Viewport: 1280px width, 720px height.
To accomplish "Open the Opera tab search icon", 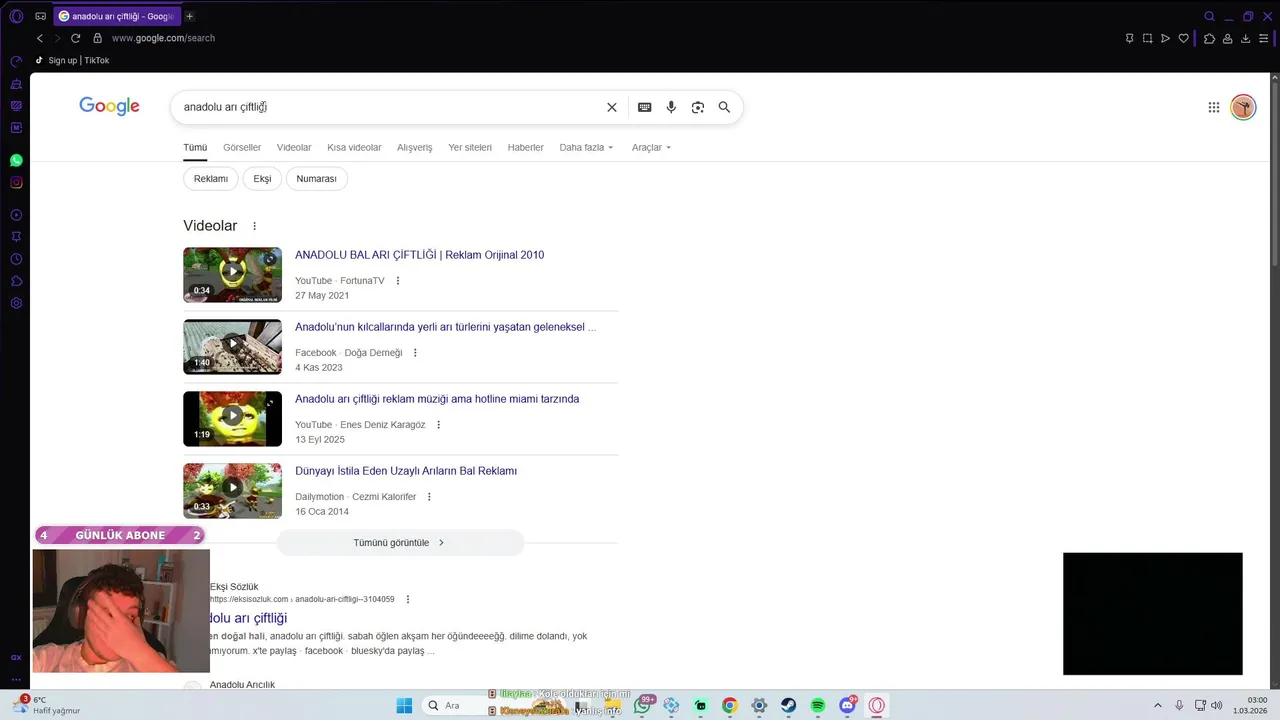I will pyautogui.click(x=1209, y=16).
